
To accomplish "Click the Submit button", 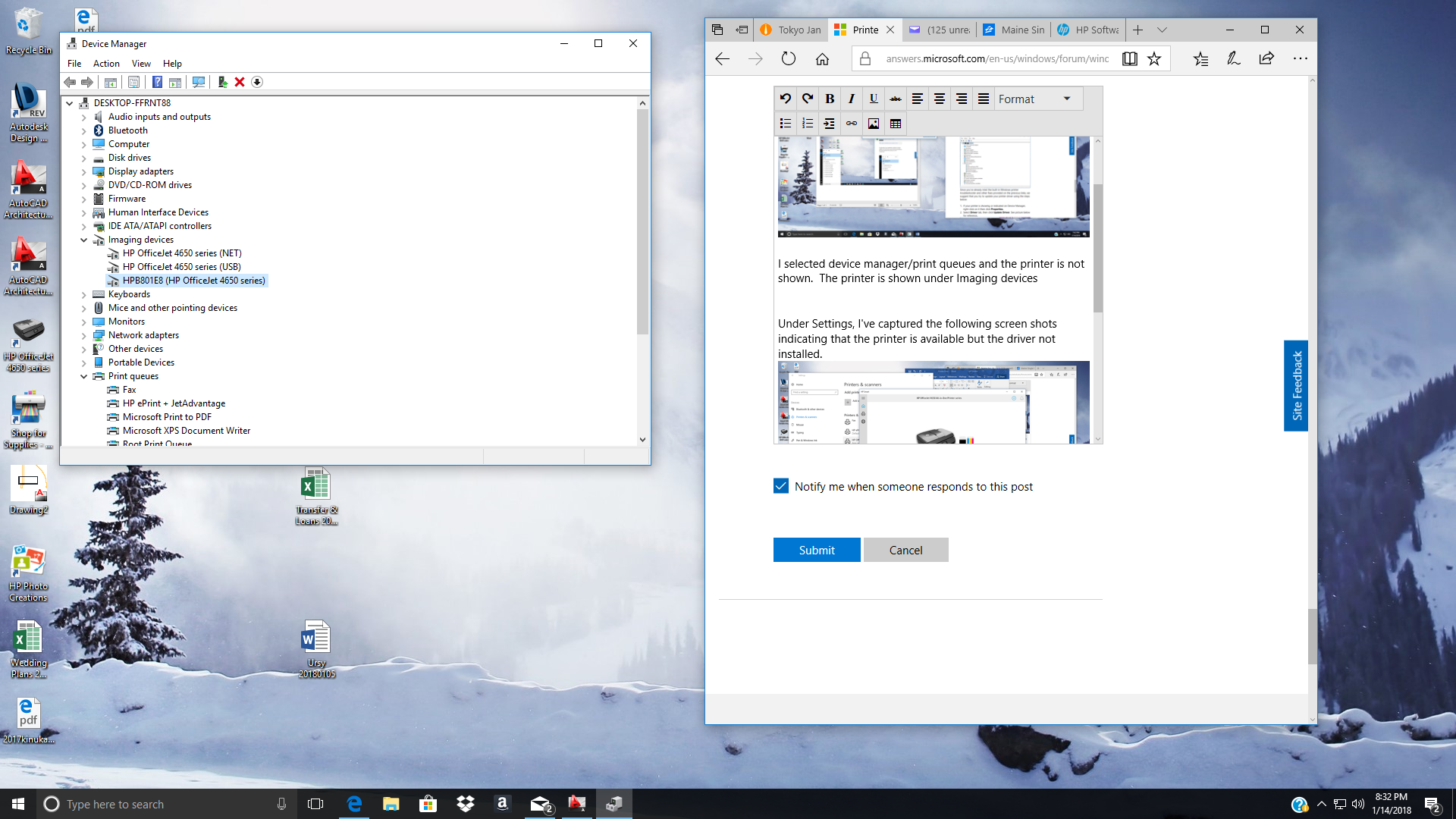I will point(817,550).
